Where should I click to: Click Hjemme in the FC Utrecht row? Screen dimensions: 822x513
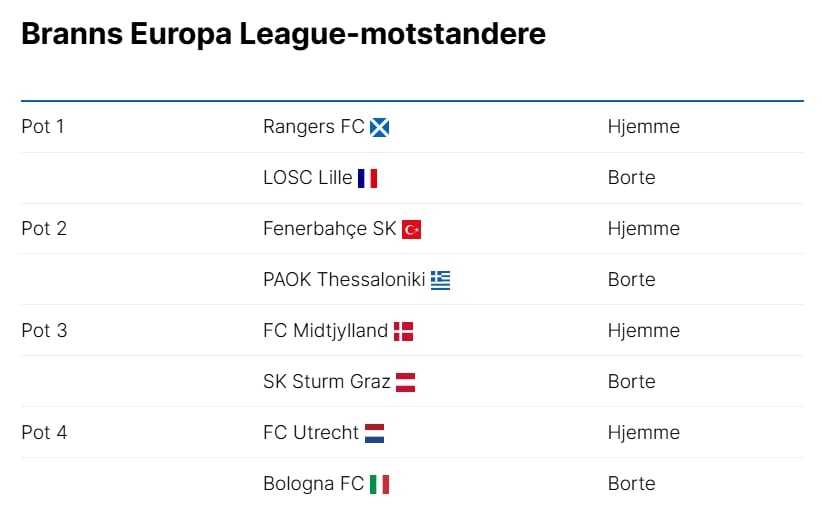coord(643,433)
